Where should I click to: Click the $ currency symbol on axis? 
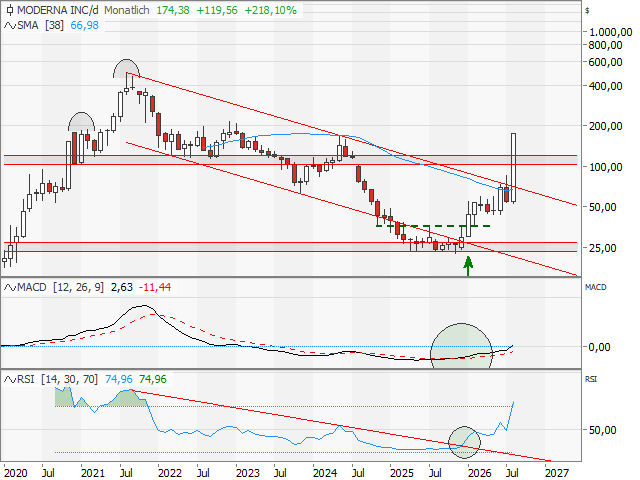pyautogui.click(x=587, y=11)
